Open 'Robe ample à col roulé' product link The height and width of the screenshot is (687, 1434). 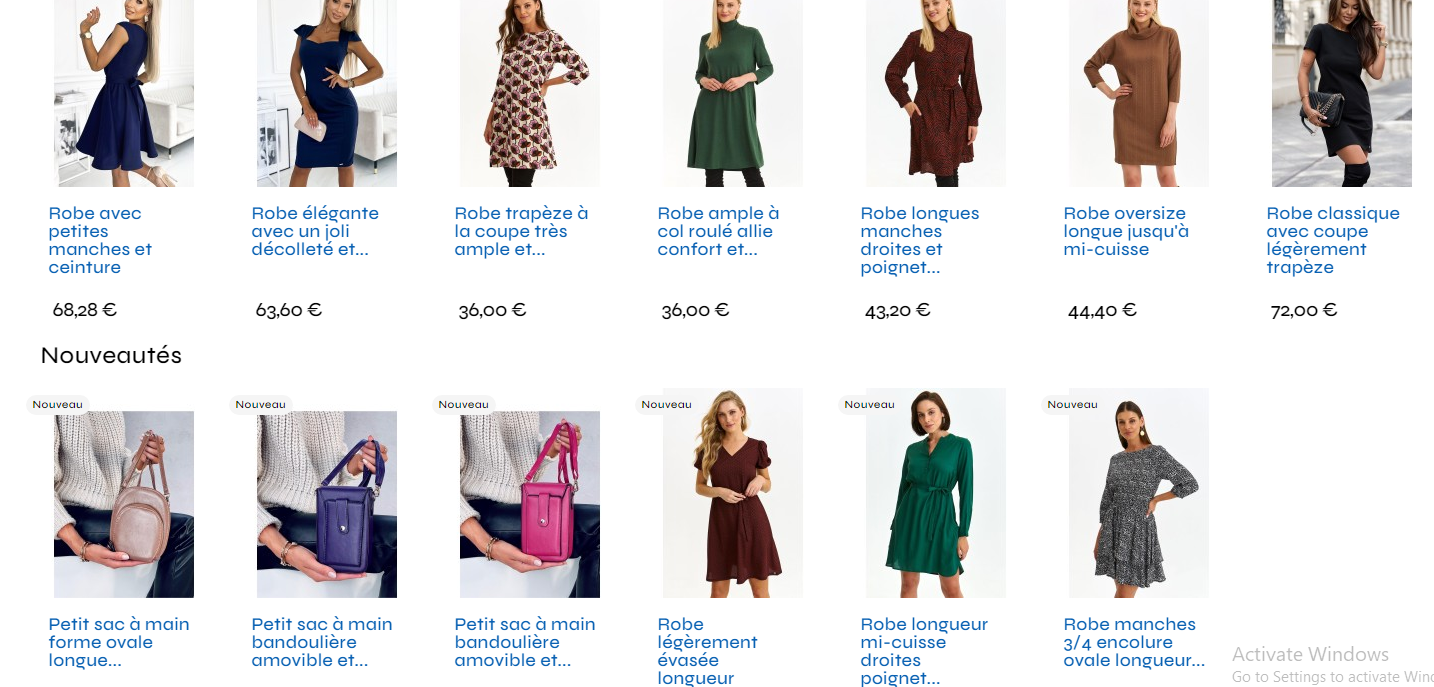pyautogui.click(x=718, y=231)
